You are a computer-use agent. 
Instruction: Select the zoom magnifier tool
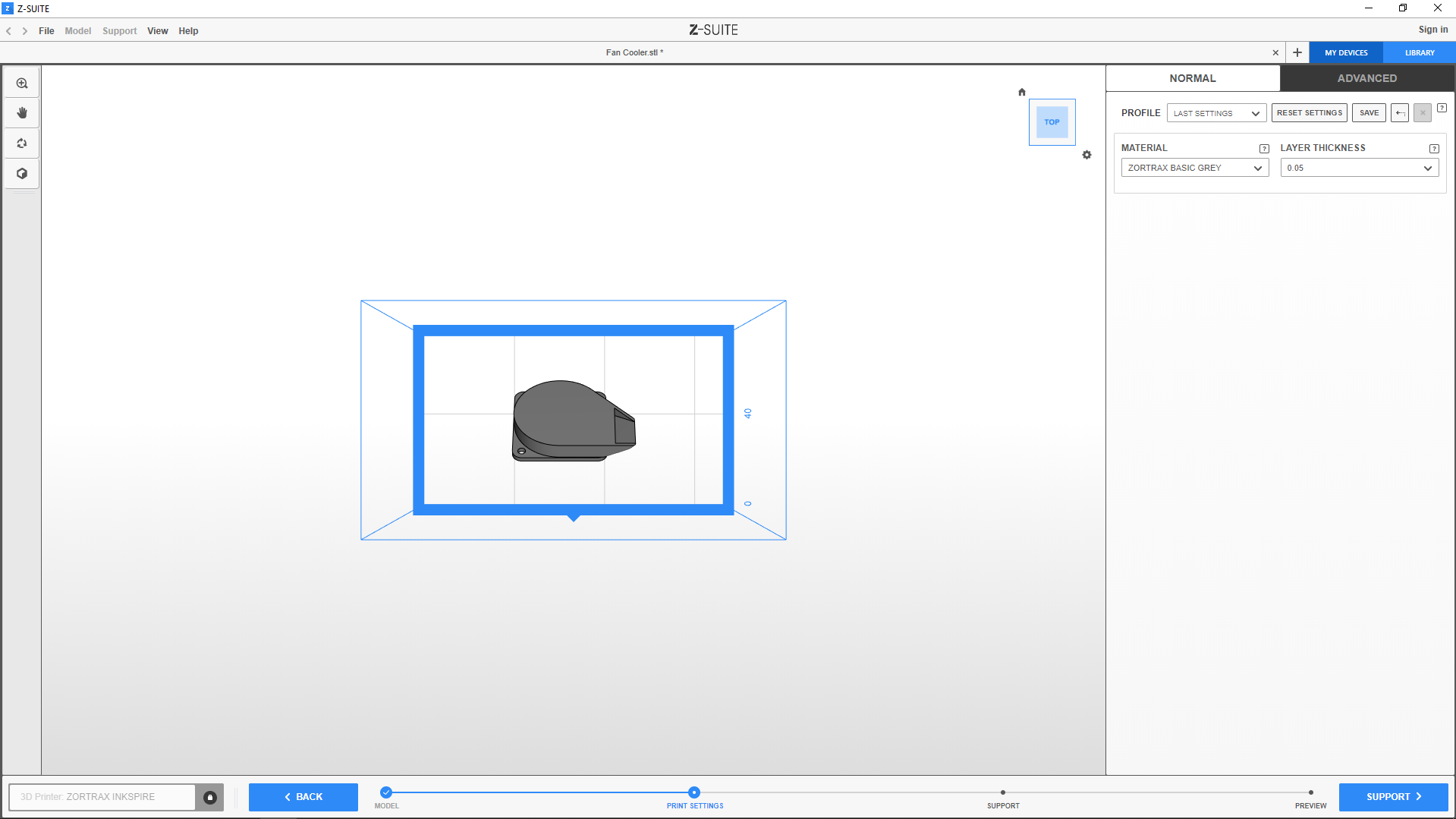tap(22, 83)
